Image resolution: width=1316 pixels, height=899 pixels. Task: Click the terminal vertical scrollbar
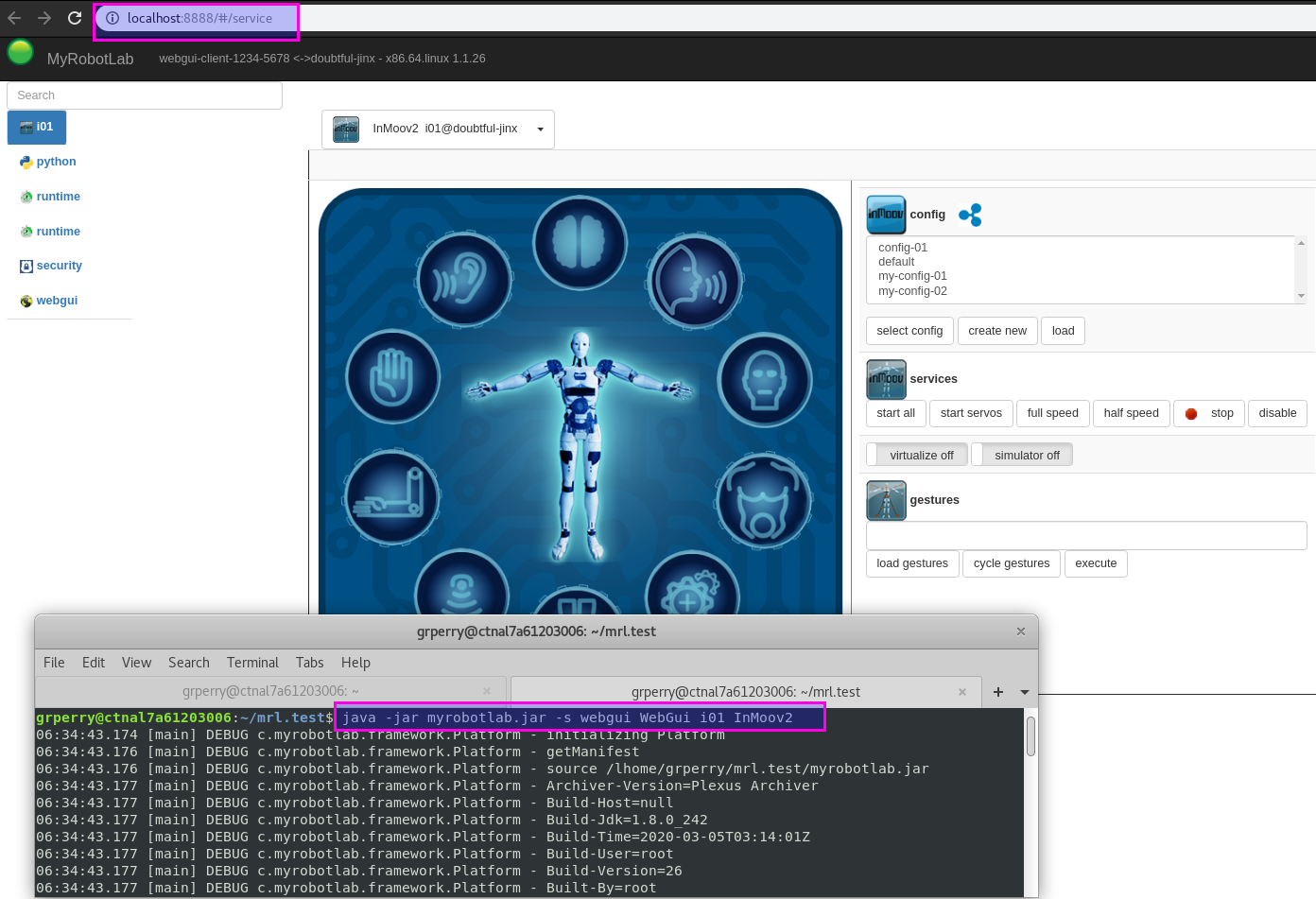pyautogui.click(x=1030, y=736)
